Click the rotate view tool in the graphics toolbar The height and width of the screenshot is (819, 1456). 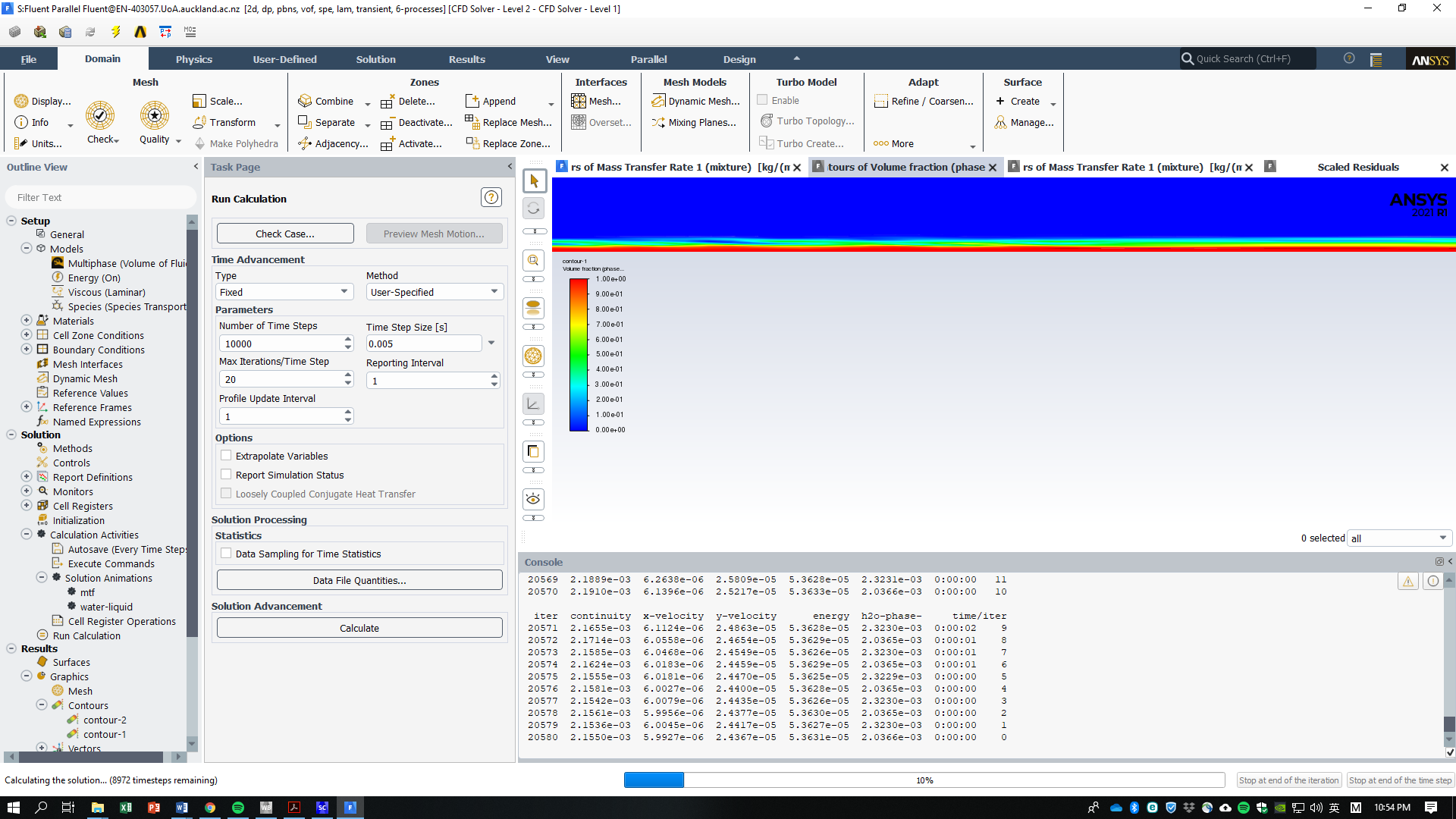[534, 208]
